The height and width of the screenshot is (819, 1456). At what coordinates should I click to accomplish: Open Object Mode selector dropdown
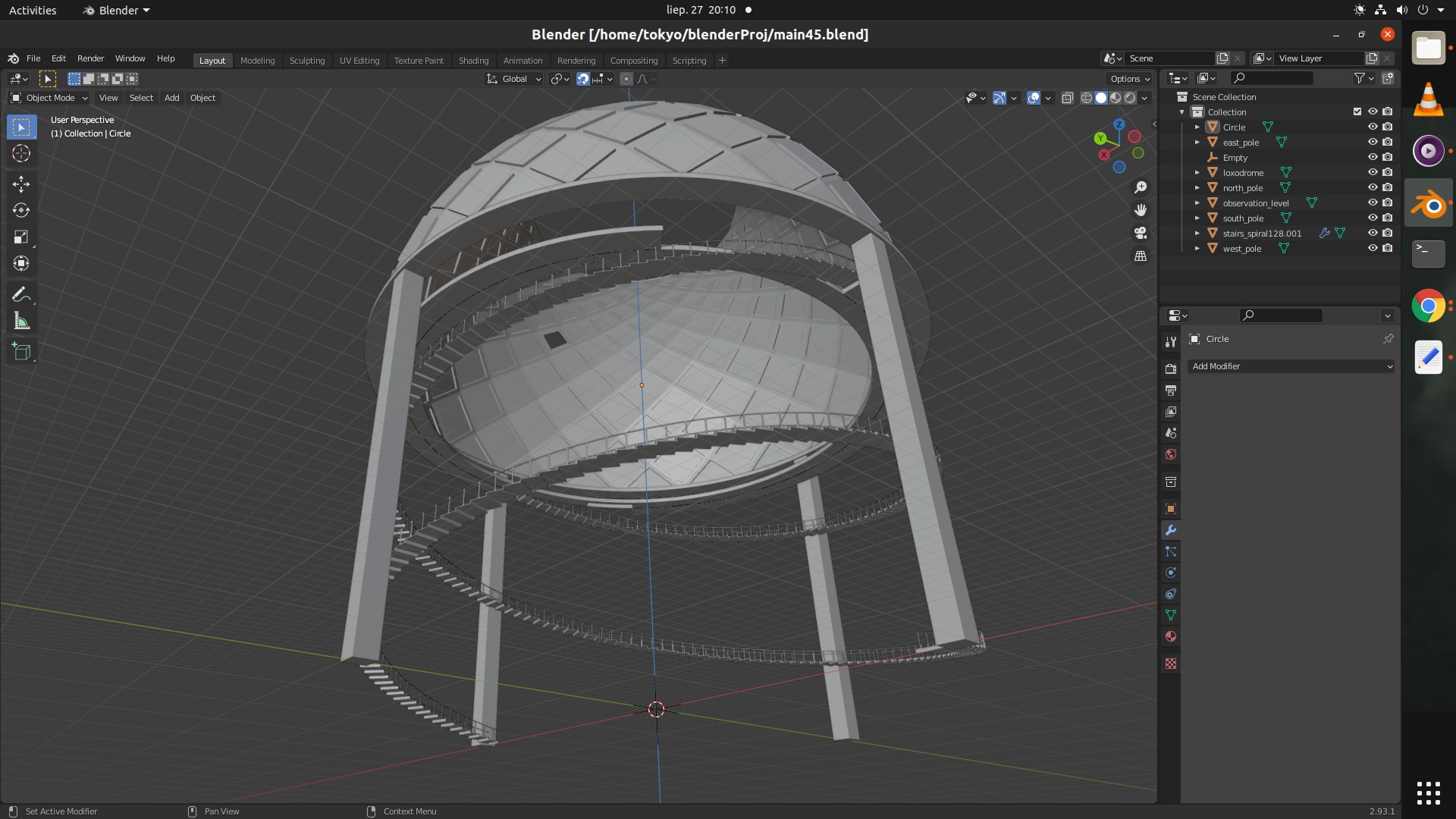[x=50, y=98]
